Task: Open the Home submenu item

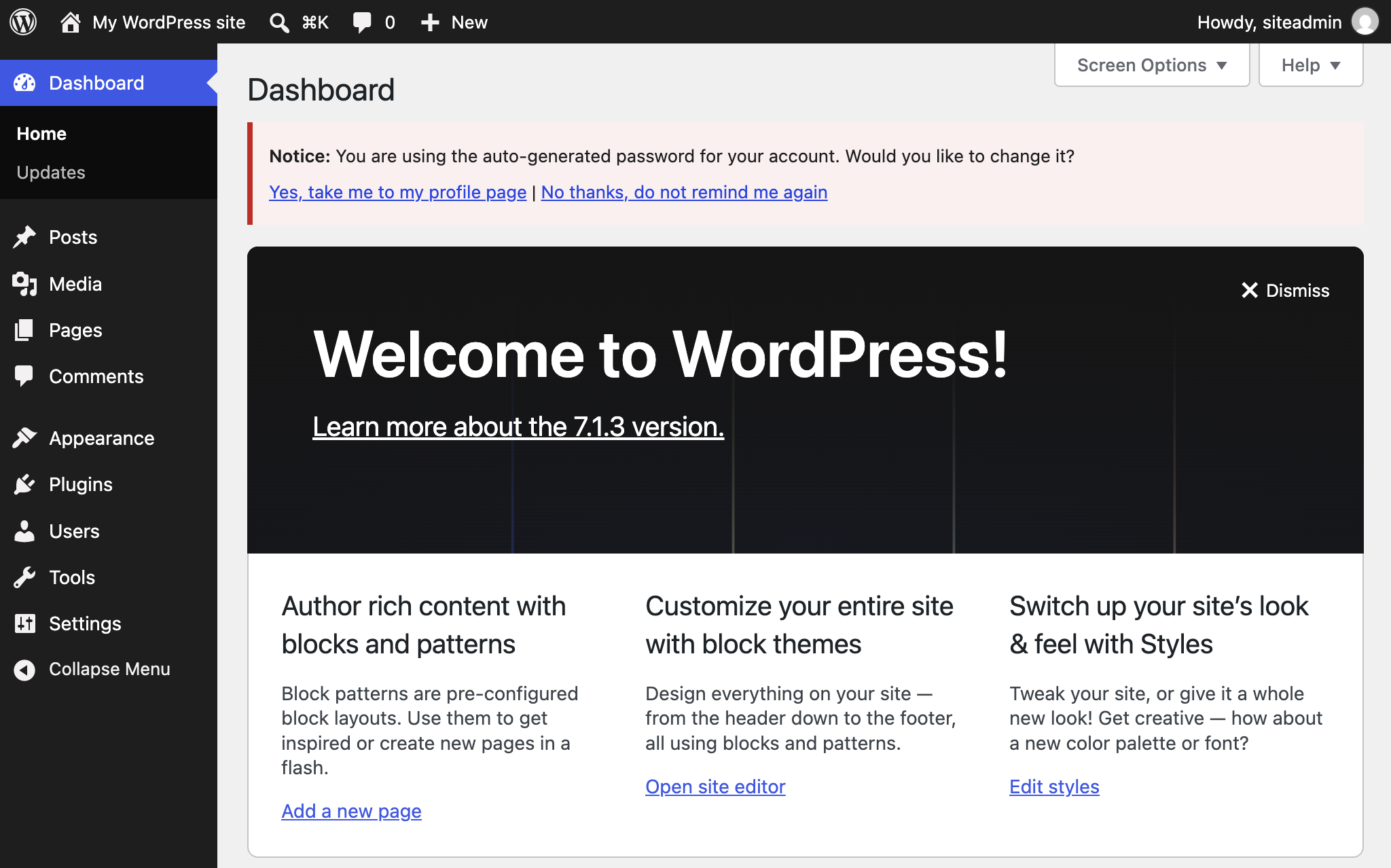Action: coord(41,134)
